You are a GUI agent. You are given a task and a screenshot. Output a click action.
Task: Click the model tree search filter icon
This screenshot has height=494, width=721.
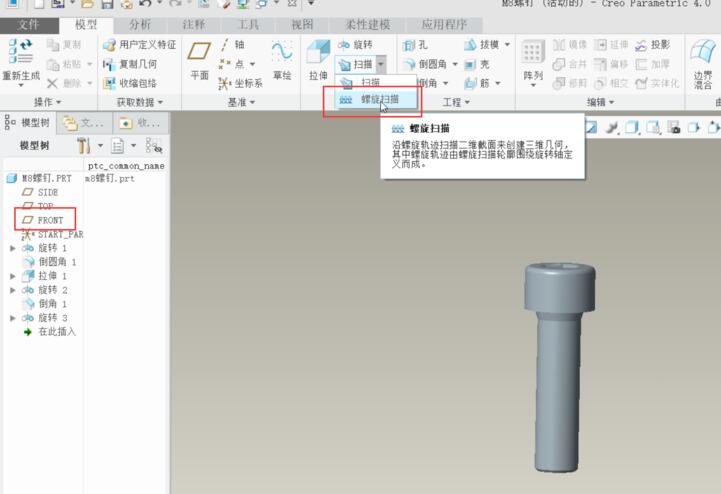(x=154, y=146)
